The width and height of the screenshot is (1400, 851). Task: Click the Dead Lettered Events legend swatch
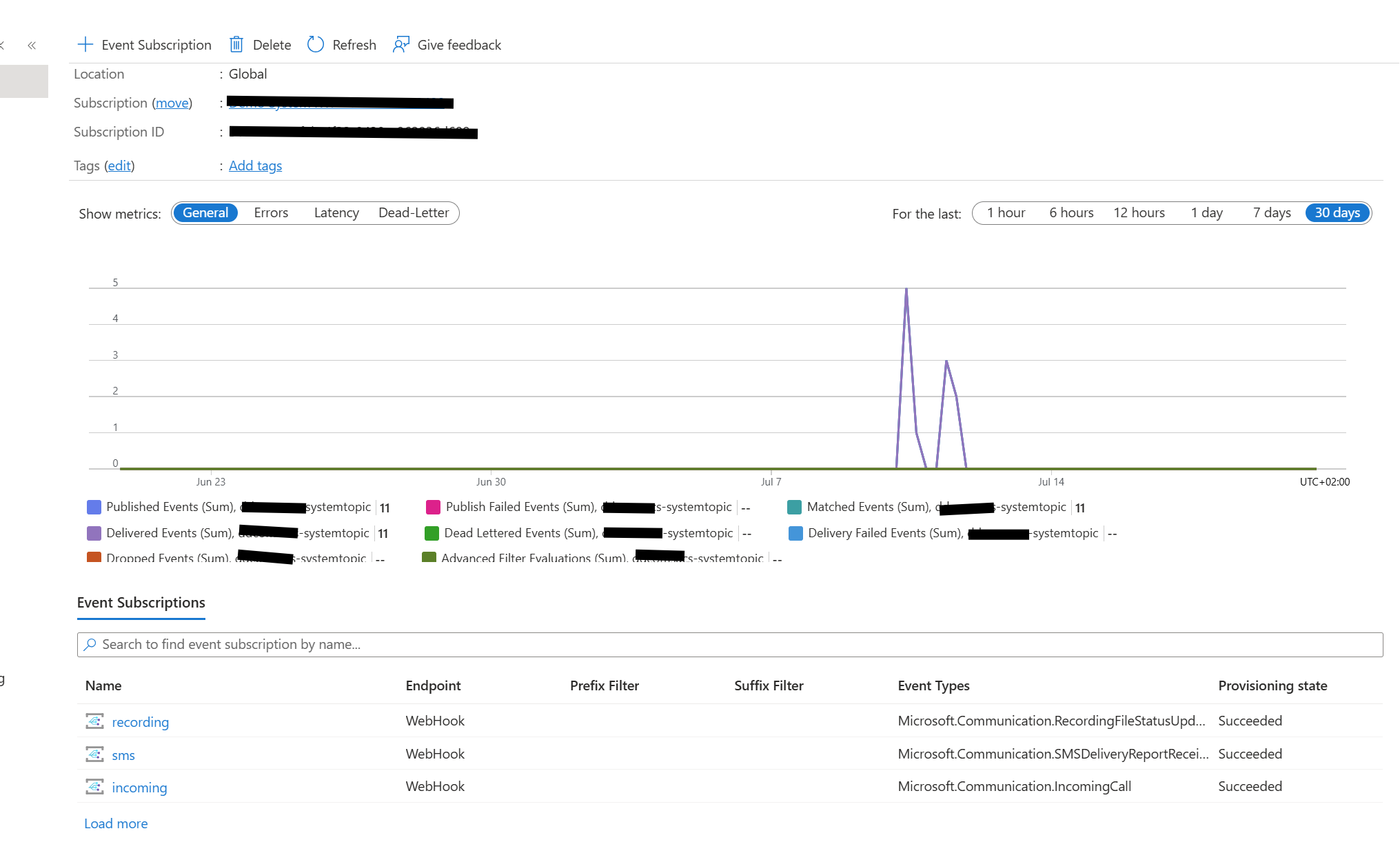point(432,533)
